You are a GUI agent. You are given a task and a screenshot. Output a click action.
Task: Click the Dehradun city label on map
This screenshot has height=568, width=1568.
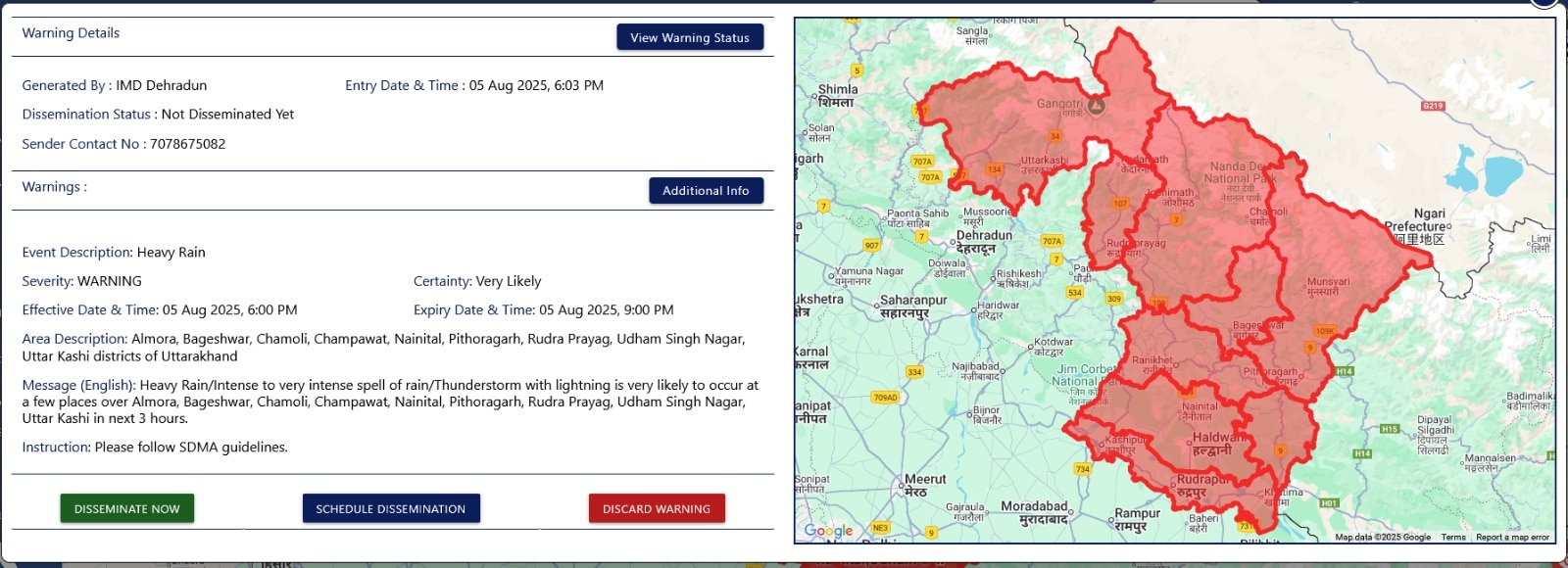tap(984, 236)
